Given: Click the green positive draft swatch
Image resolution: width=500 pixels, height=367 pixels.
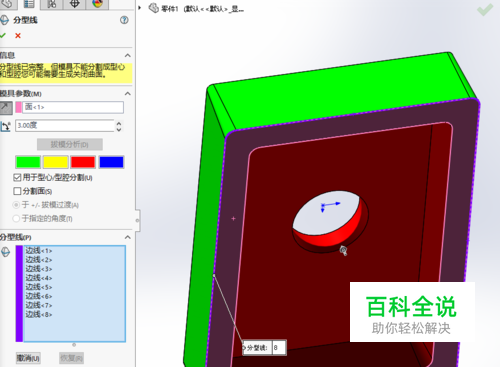Looking at the screenshot, I should (28, 162).
